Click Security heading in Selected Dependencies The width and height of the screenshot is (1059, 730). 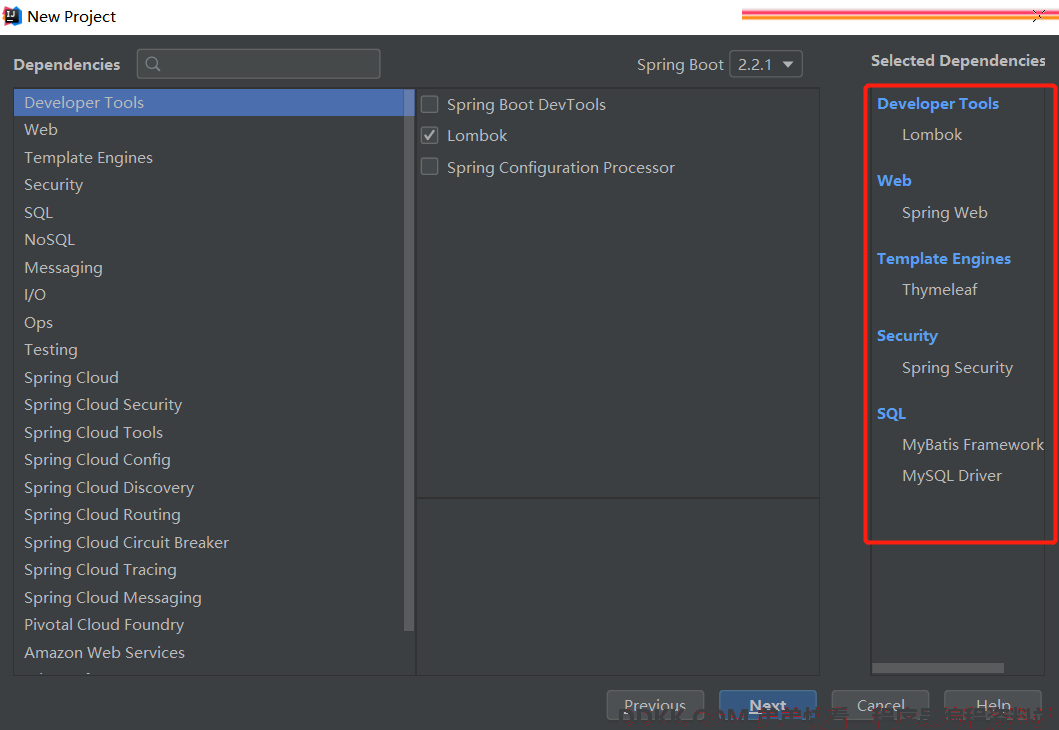(x=907, y=336)
